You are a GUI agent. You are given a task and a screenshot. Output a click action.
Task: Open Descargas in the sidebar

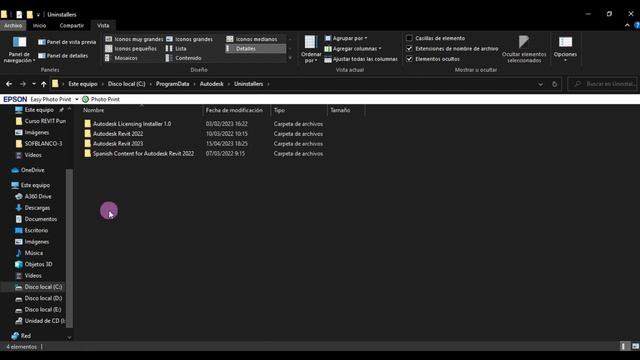tap(32, 208)
